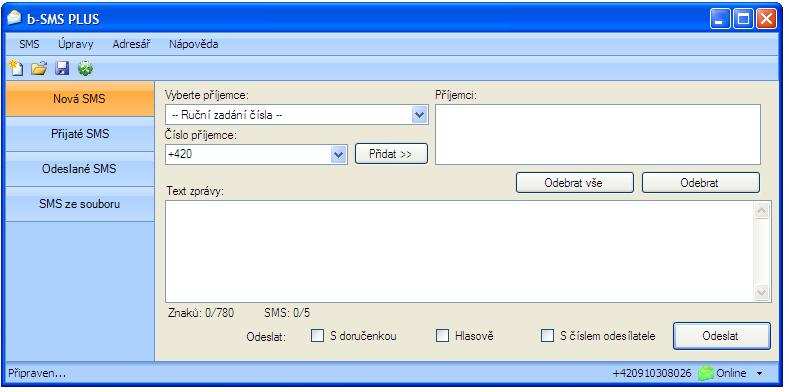
Task: Expand the Vyberte příjemce dropdown
Action: click(420, 115)
